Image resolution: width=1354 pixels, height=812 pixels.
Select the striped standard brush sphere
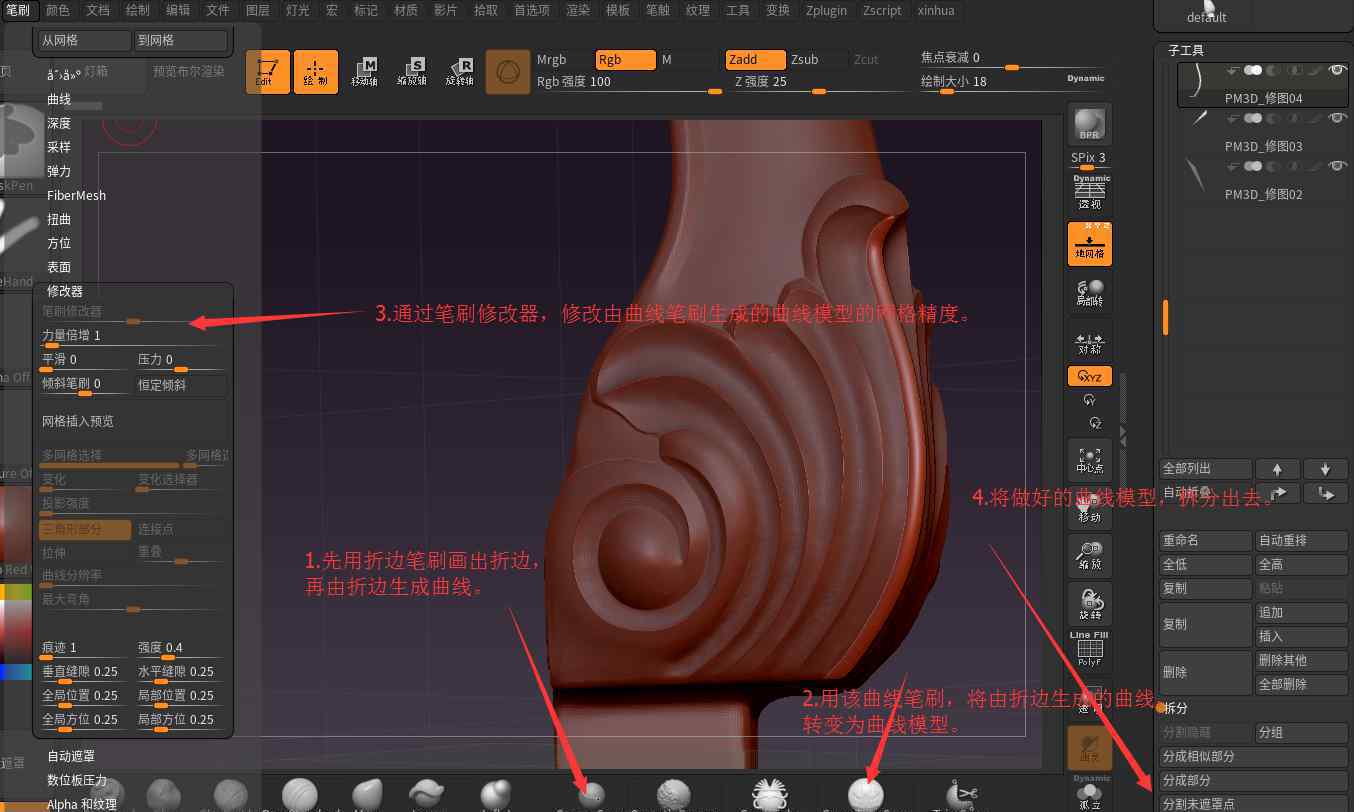point(300,795)
